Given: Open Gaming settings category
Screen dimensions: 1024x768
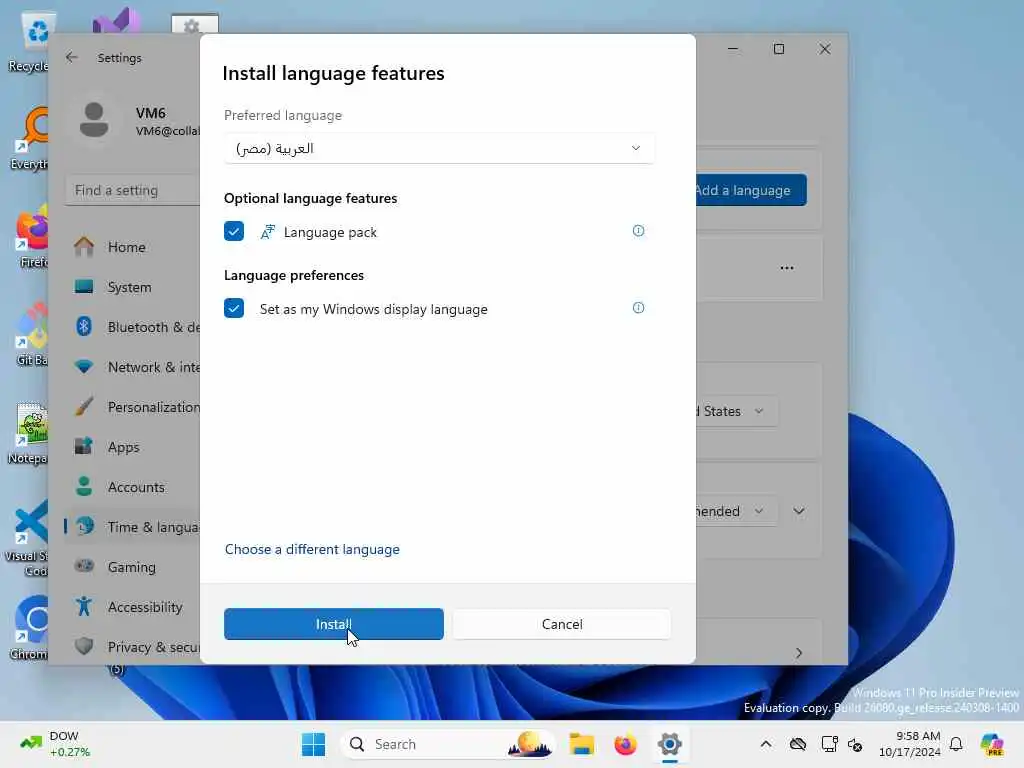Looking at the screenshot, I should [x=133, y=568].
